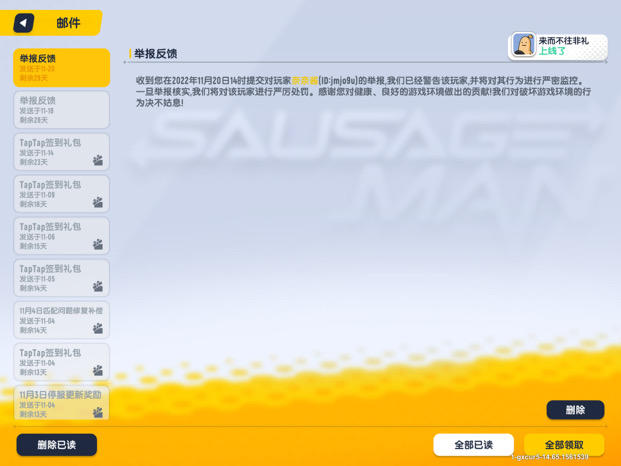Tap the 来而不往非礼 上线了 notification text
The width and height of the screenshot is (621, 466).
[563, 46]
